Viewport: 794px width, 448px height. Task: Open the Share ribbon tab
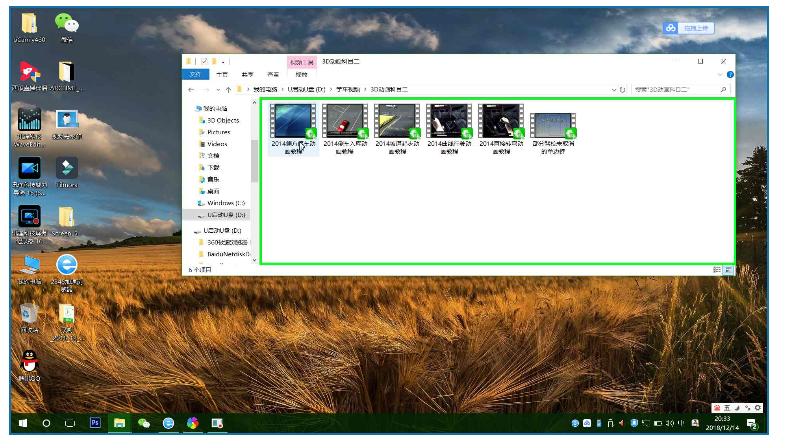(x=247, y=74)
